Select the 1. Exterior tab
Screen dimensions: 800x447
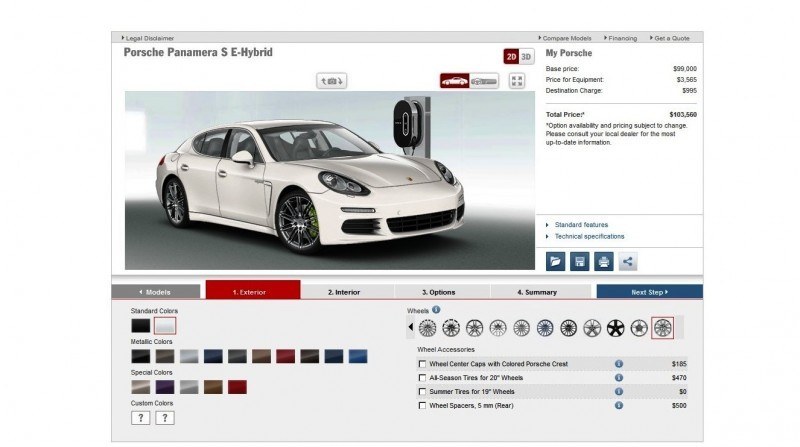click(253, 290)
